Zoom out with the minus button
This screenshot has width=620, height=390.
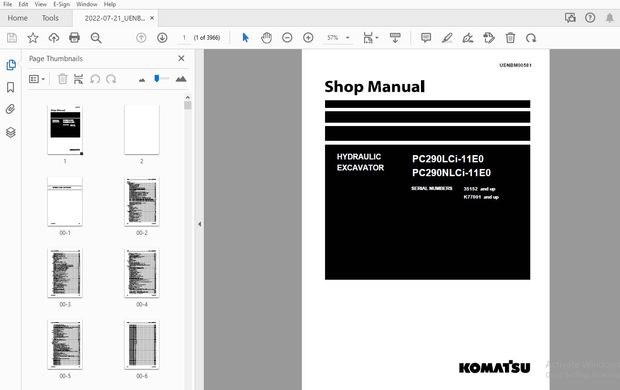click(x=287, y=38)
